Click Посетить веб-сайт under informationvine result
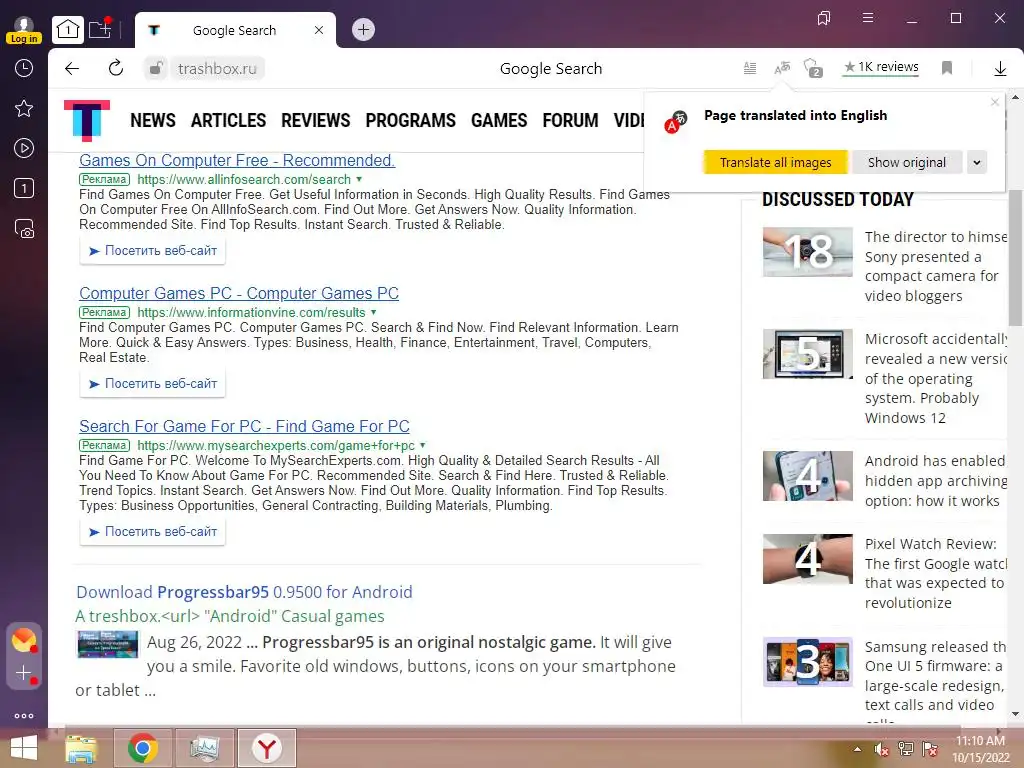This screenshot has width=1024, height=768. [153, 384]
